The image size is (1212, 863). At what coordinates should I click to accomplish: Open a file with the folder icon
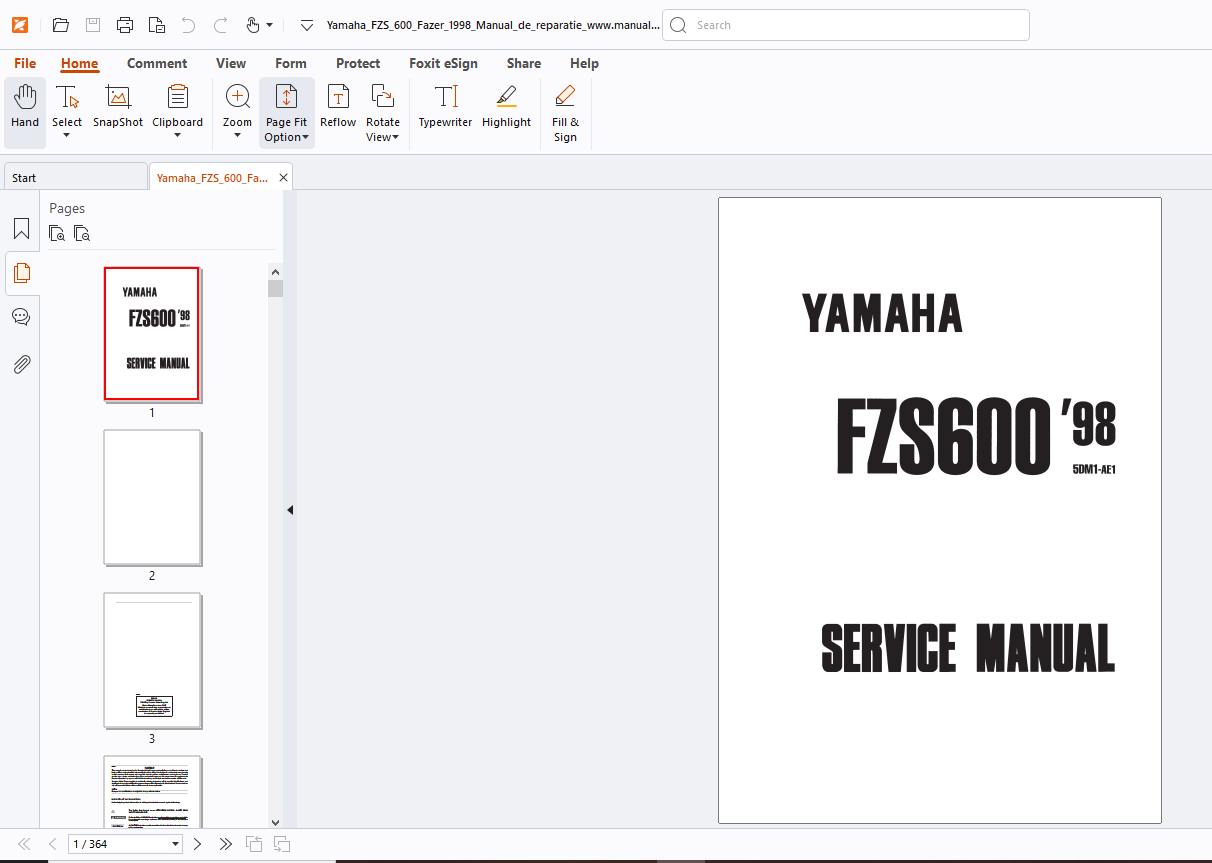(x=60, y=25)
